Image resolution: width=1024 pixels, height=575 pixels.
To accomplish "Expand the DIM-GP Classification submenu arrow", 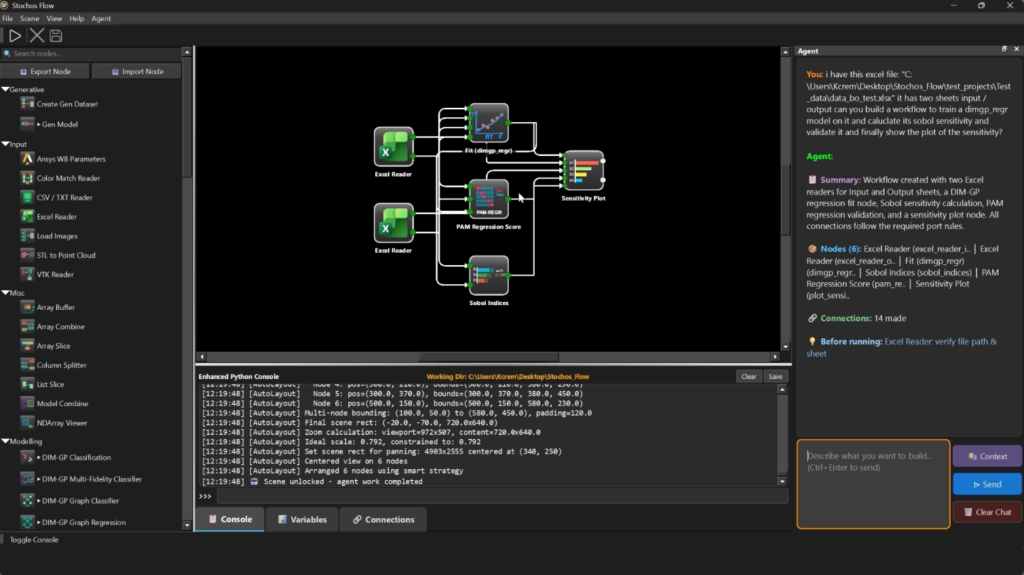I will click(x=38, y=457).
